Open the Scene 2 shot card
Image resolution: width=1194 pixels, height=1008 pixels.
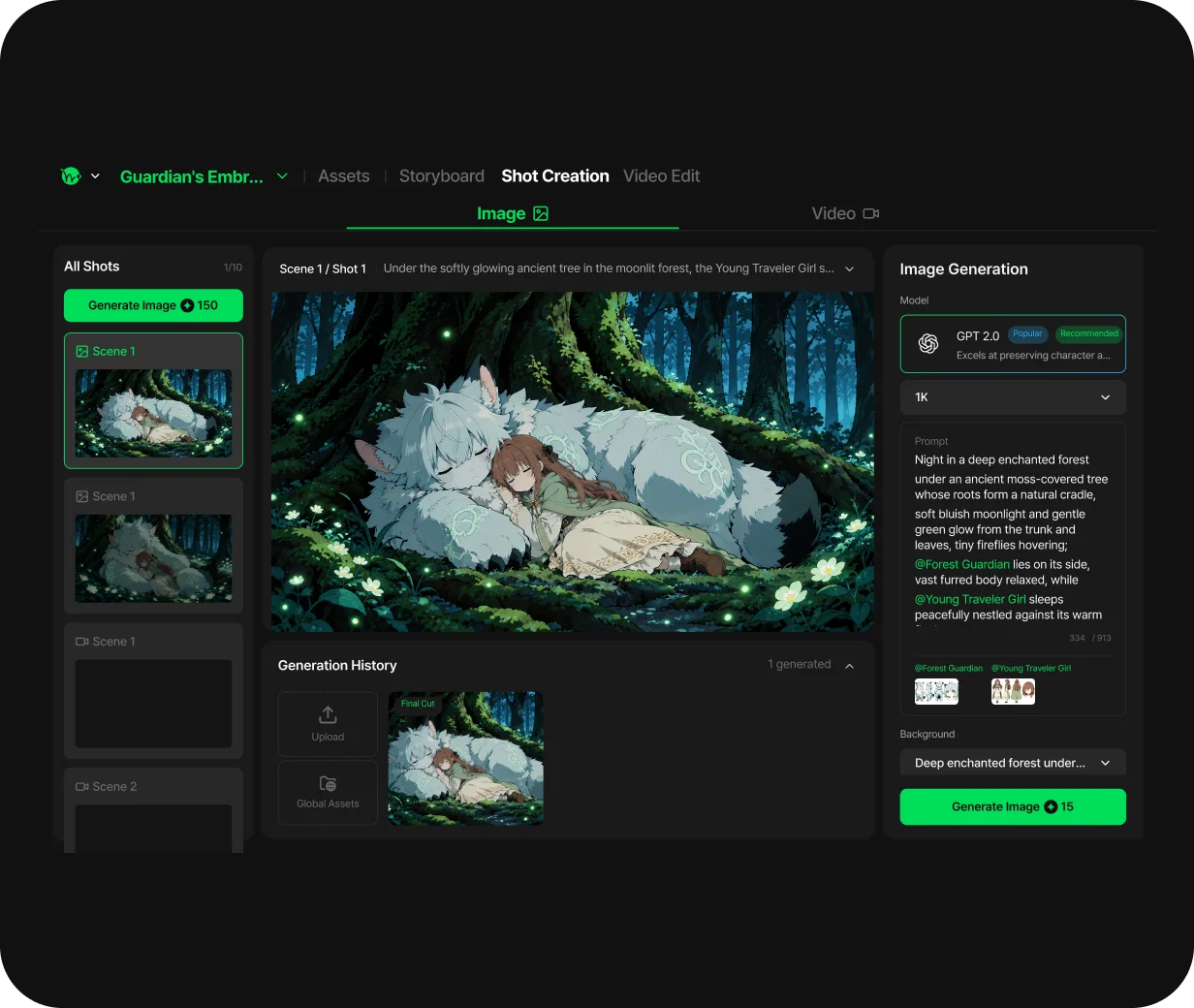(153, 810)
